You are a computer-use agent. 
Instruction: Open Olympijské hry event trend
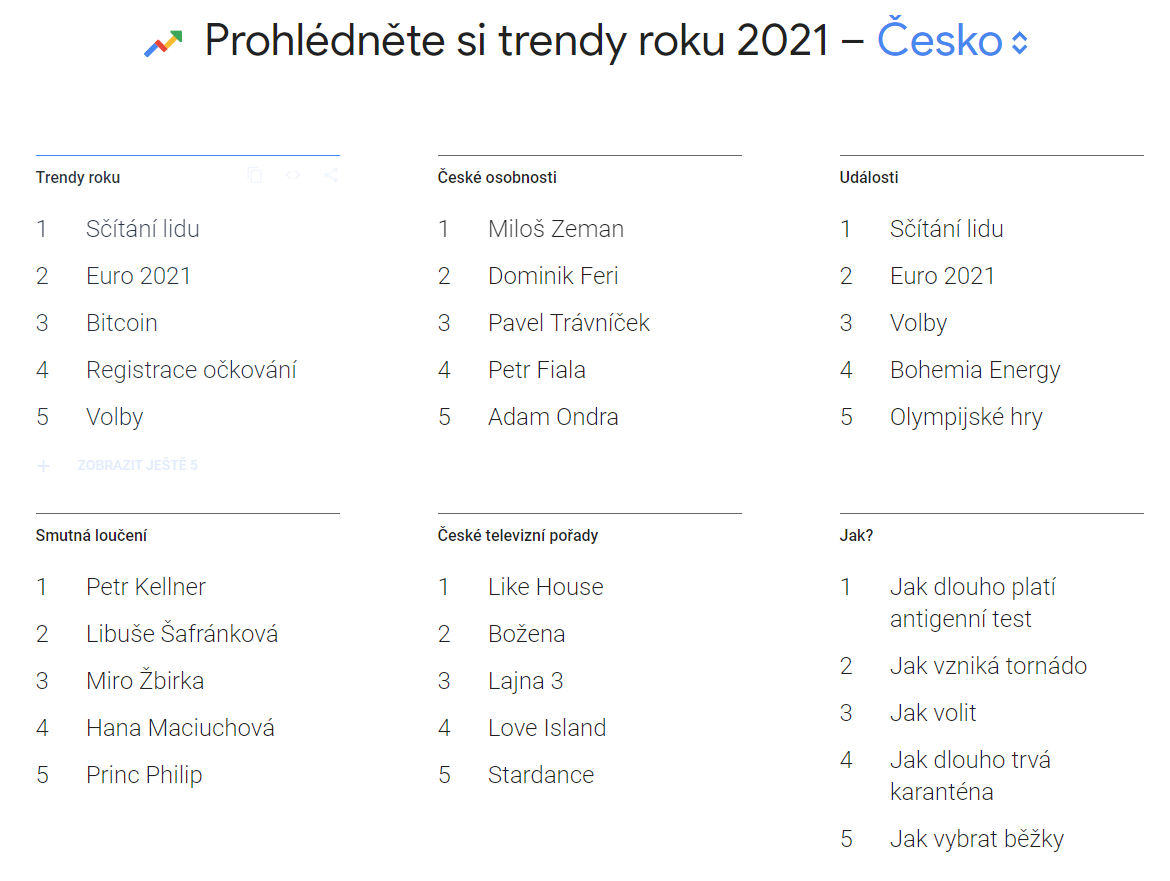pos(965,417)
